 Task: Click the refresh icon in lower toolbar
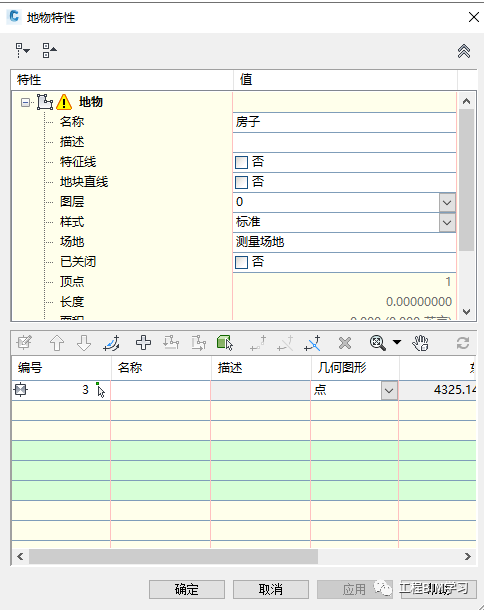(x=463, y=343)
